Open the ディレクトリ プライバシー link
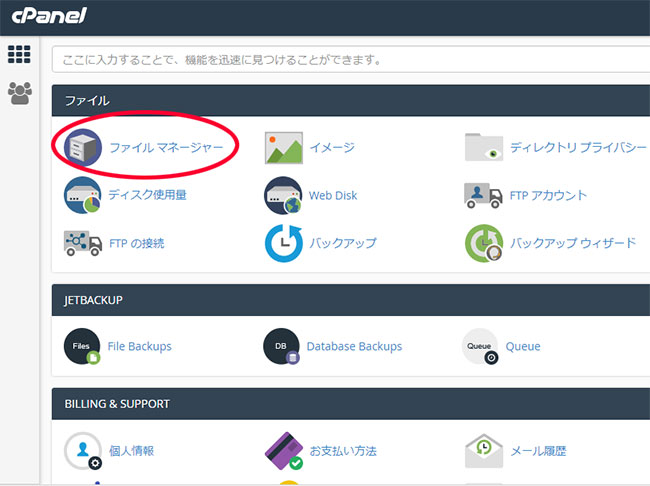This screenshot has width=650, height=486. tap(578, 147)
